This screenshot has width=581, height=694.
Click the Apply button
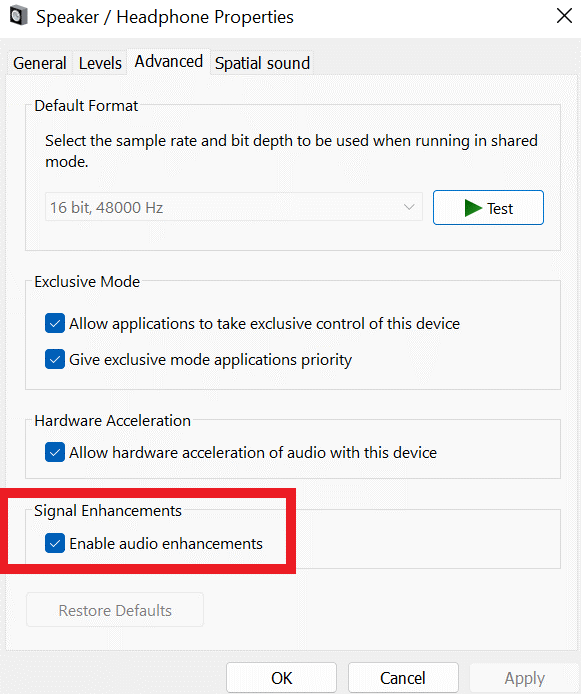tap(525, 678)
